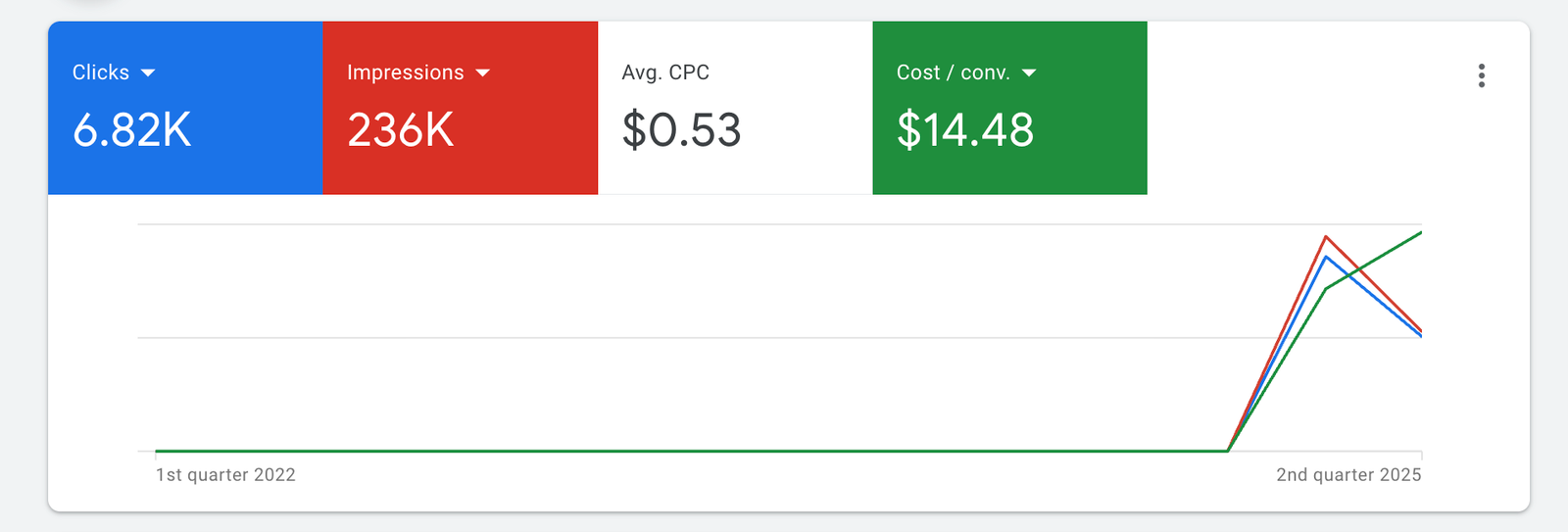Select the red Impressions scorecard label
Viewport: 1568px width, 532px height.
[x=406, y=73]
